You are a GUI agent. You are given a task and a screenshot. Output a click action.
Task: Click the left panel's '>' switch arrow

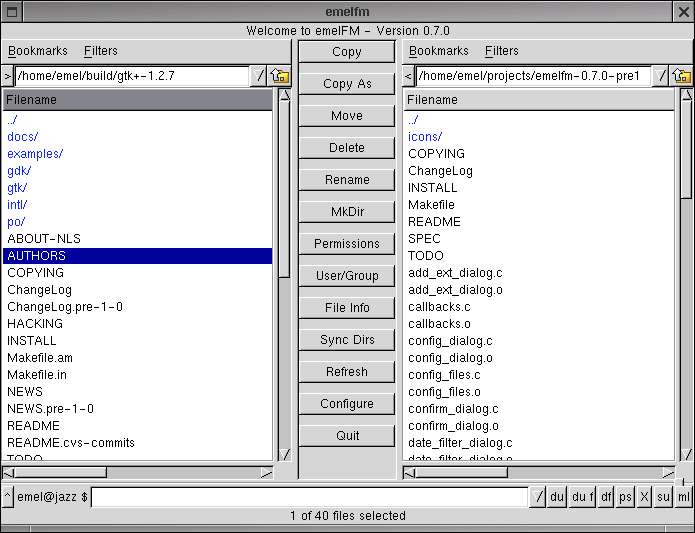click(7, 76)
